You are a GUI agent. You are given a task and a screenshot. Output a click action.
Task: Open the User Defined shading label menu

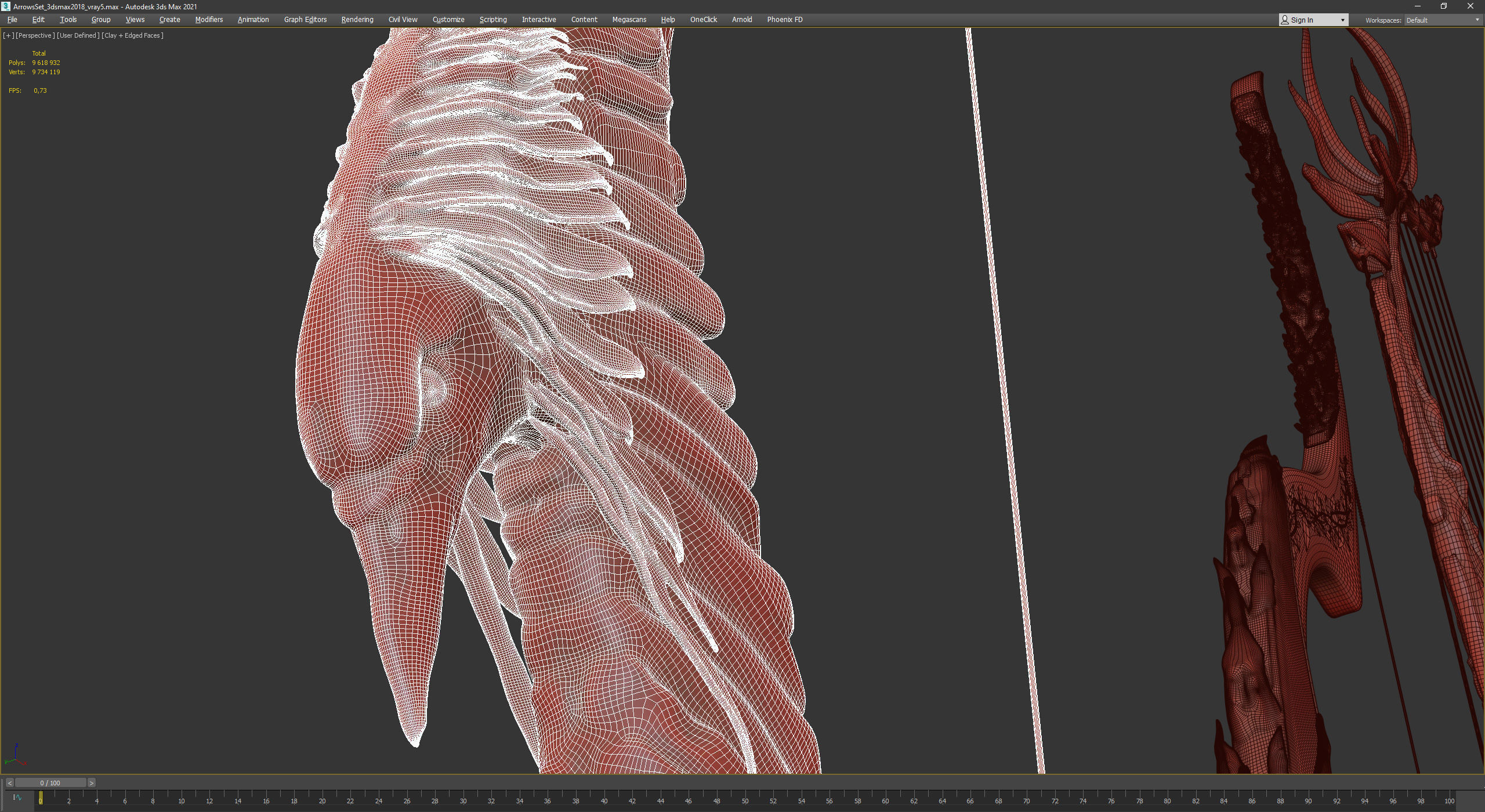point(78,35)
